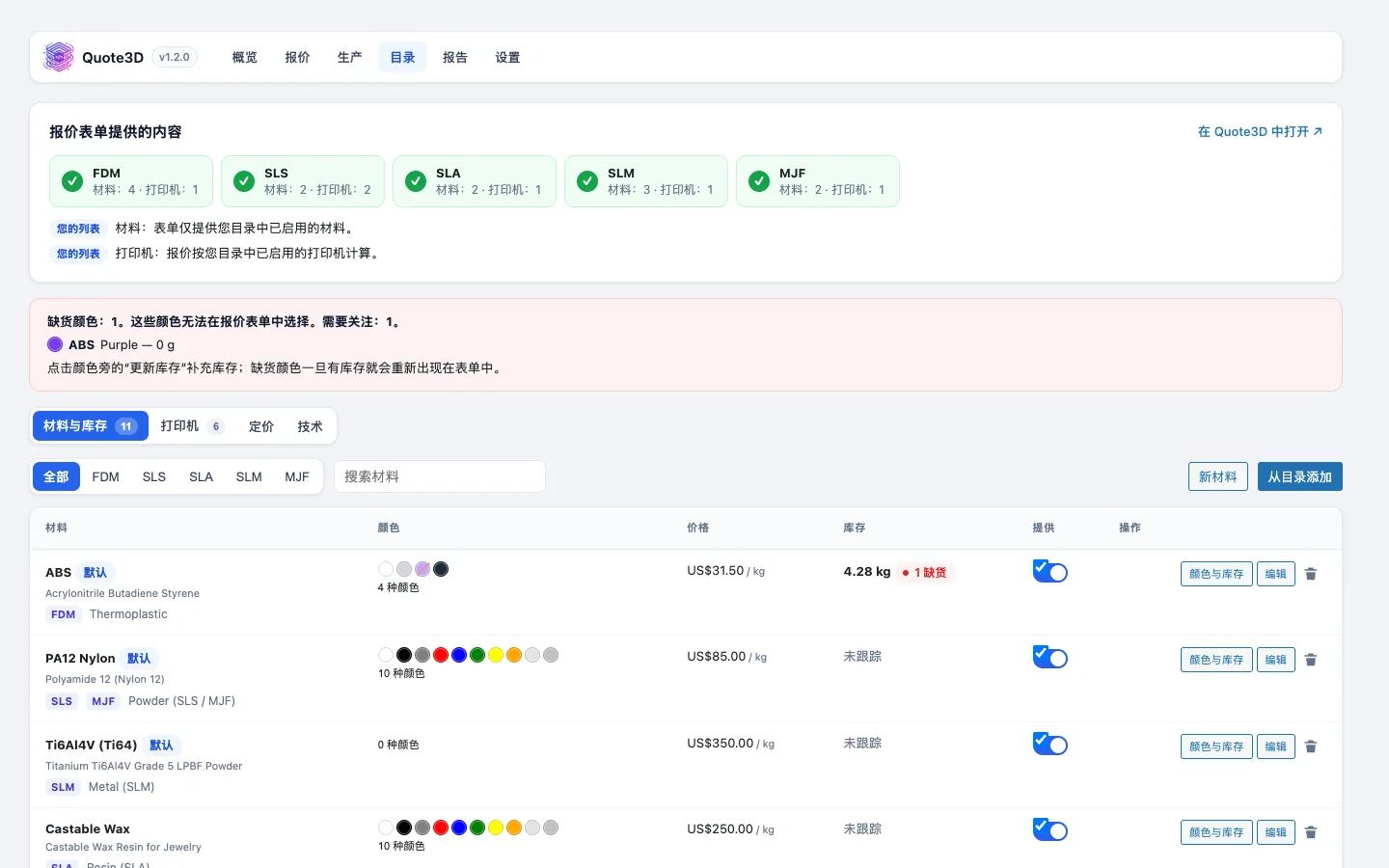Switch off Castable Wax offered toggle
Viewport: 1389px width, 868px height.
(x=1050, y=830)
